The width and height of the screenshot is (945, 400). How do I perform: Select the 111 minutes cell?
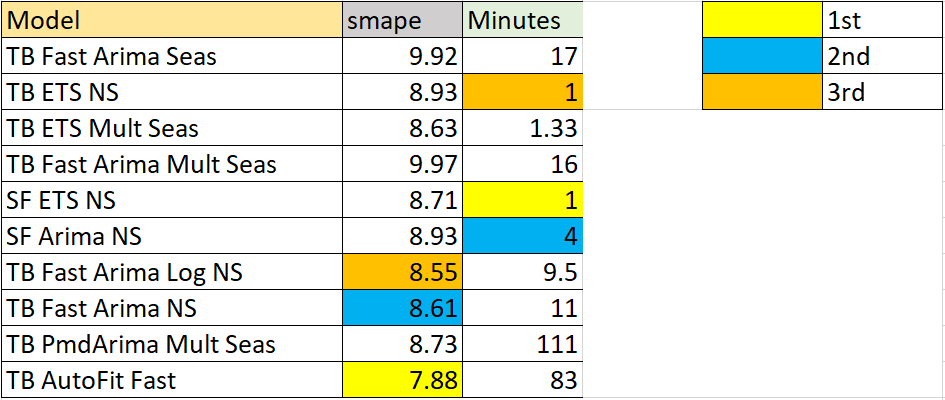(x=523, y=344)
